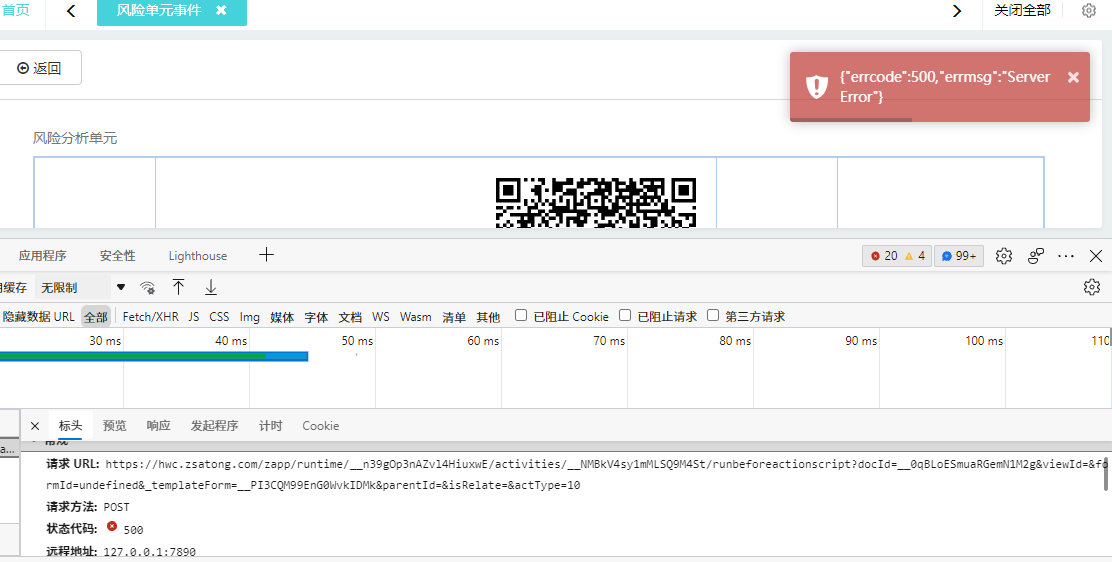Filter by Img requests
This screenshot has height=562, width=1112.
pos(250,316)
